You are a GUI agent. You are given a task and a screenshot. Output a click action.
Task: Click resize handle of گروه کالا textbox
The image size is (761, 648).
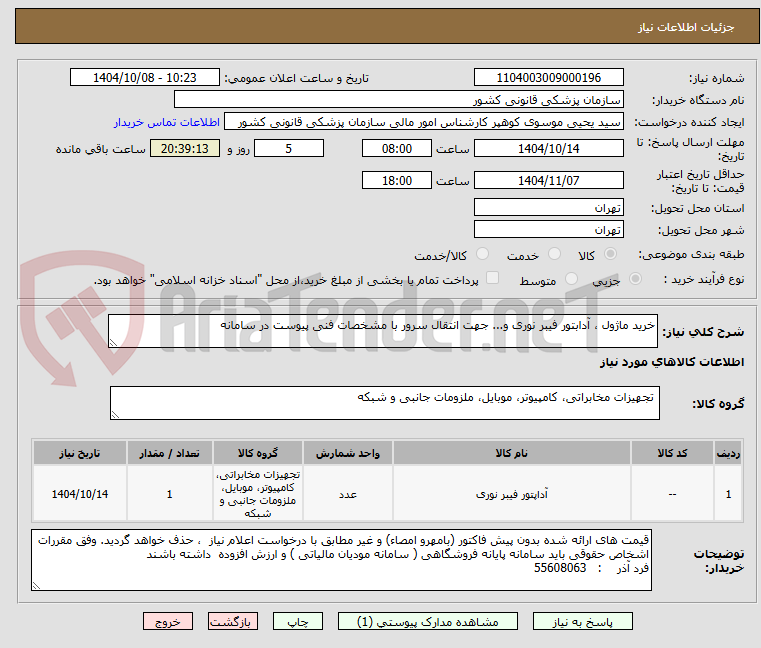[x=115, y=415]
